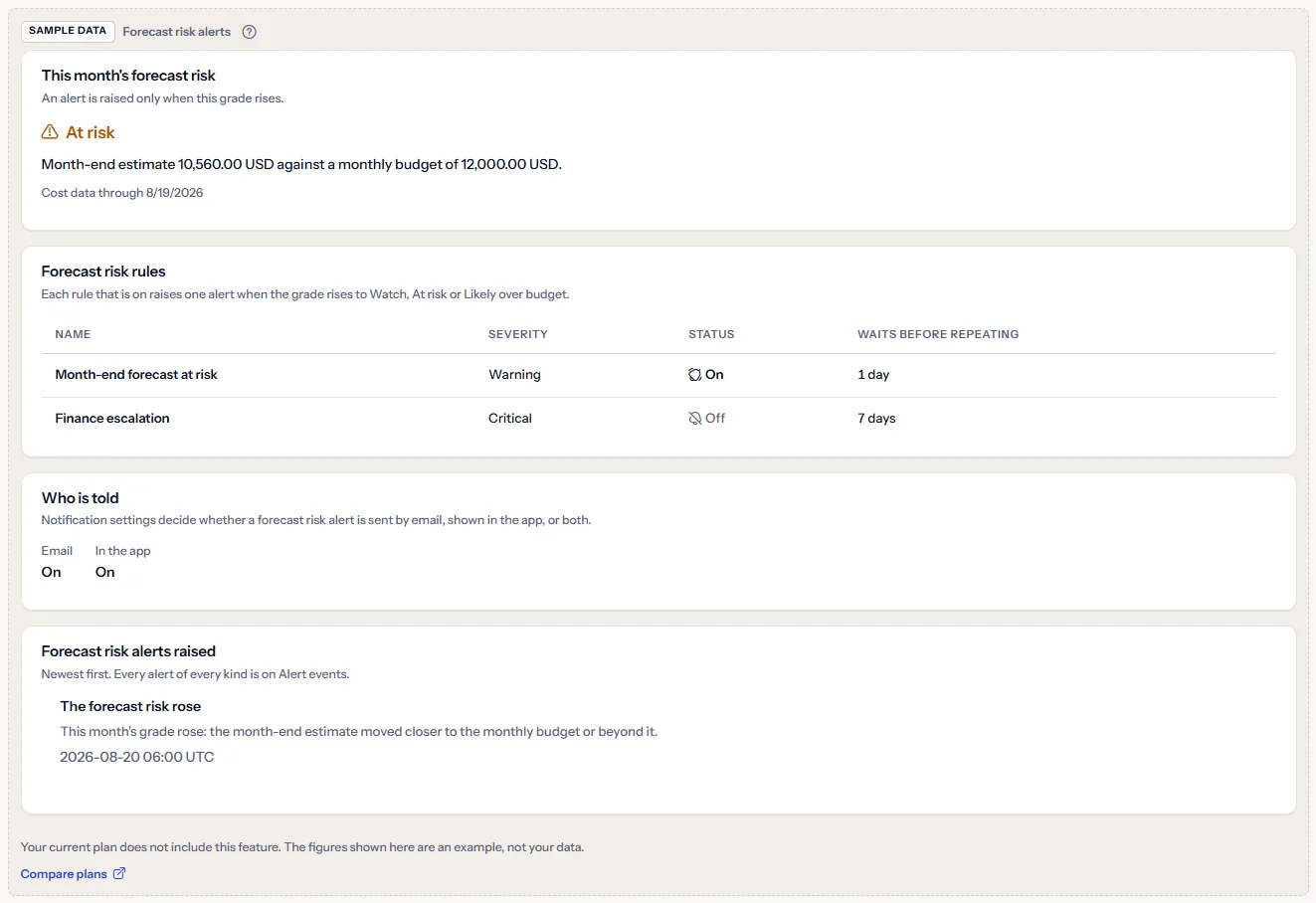Screen dimensions: 1316x903
Task: Select the Finance escalation rule name
Action: pos(112,419)
